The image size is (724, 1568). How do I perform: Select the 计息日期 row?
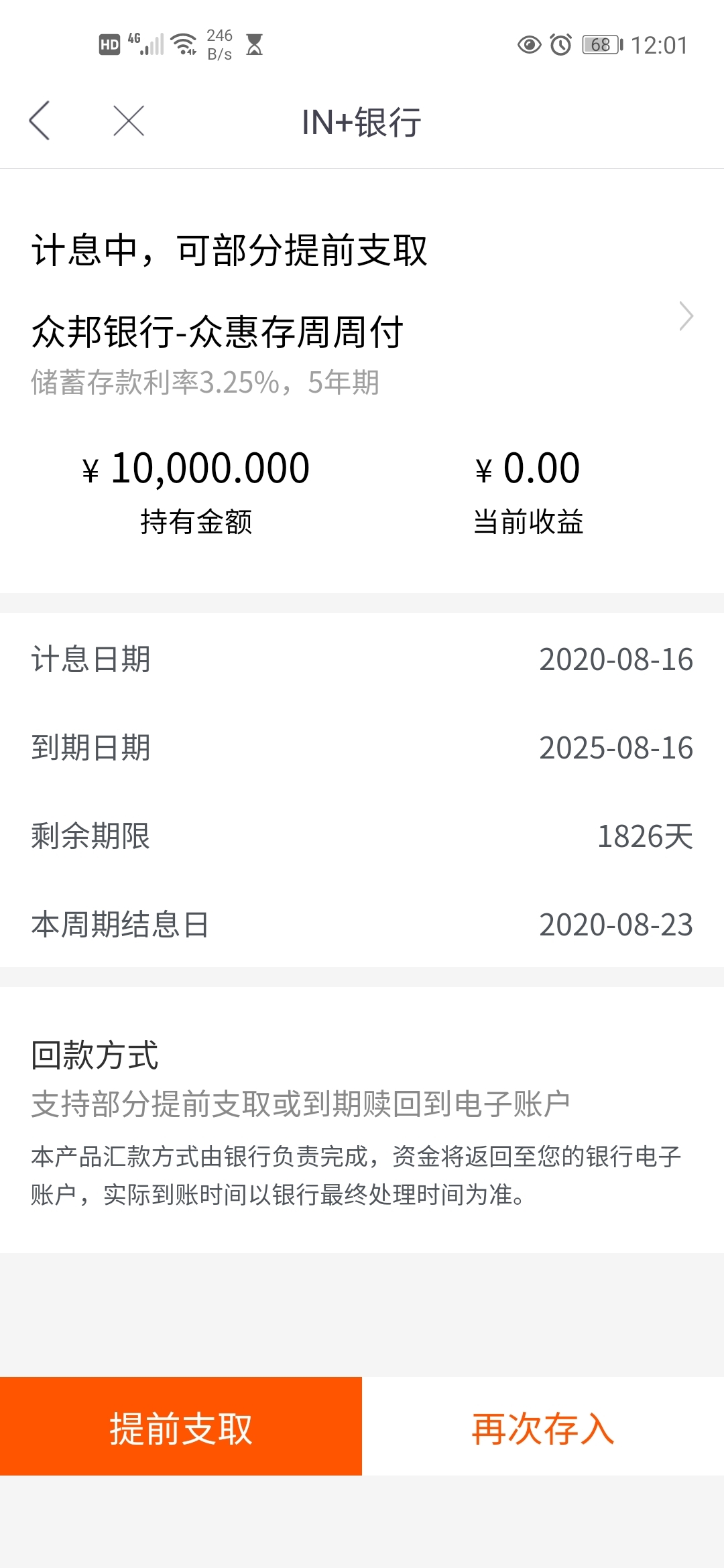point(362,659)
